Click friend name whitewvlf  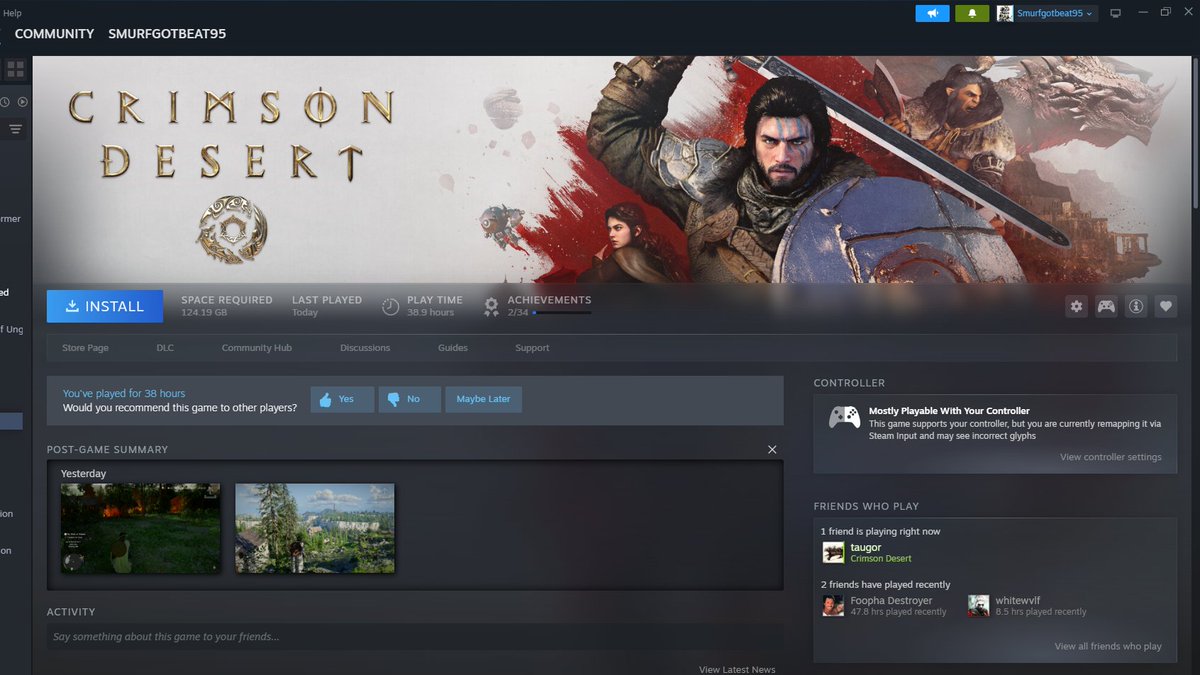1018,601
